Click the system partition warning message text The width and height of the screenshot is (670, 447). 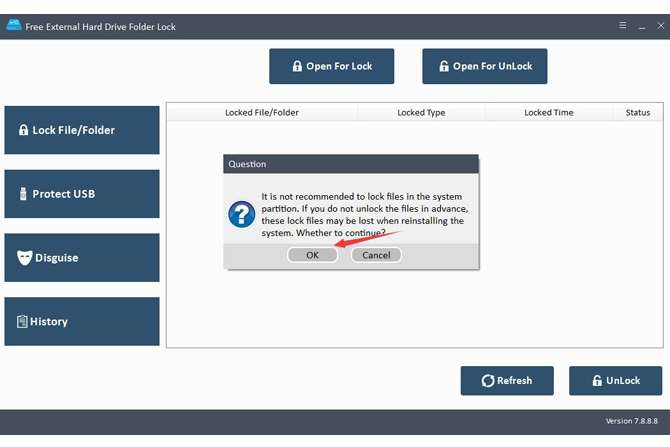tap(364, 215)
